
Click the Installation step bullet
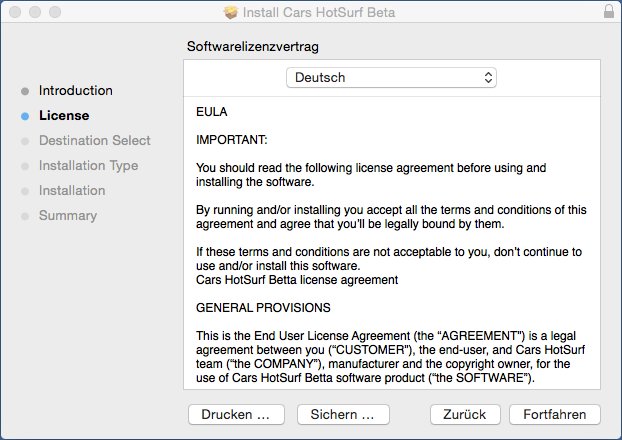point(25,191)
